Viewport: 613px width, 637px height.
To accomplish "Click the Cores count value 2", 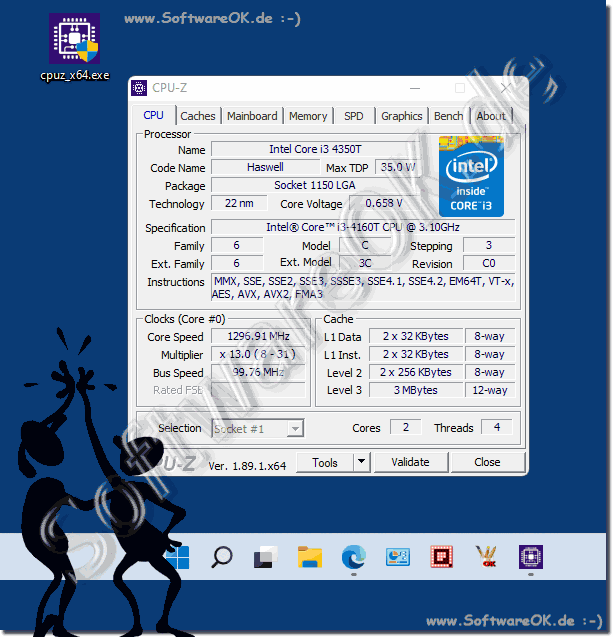I will [x=405, y=427].
